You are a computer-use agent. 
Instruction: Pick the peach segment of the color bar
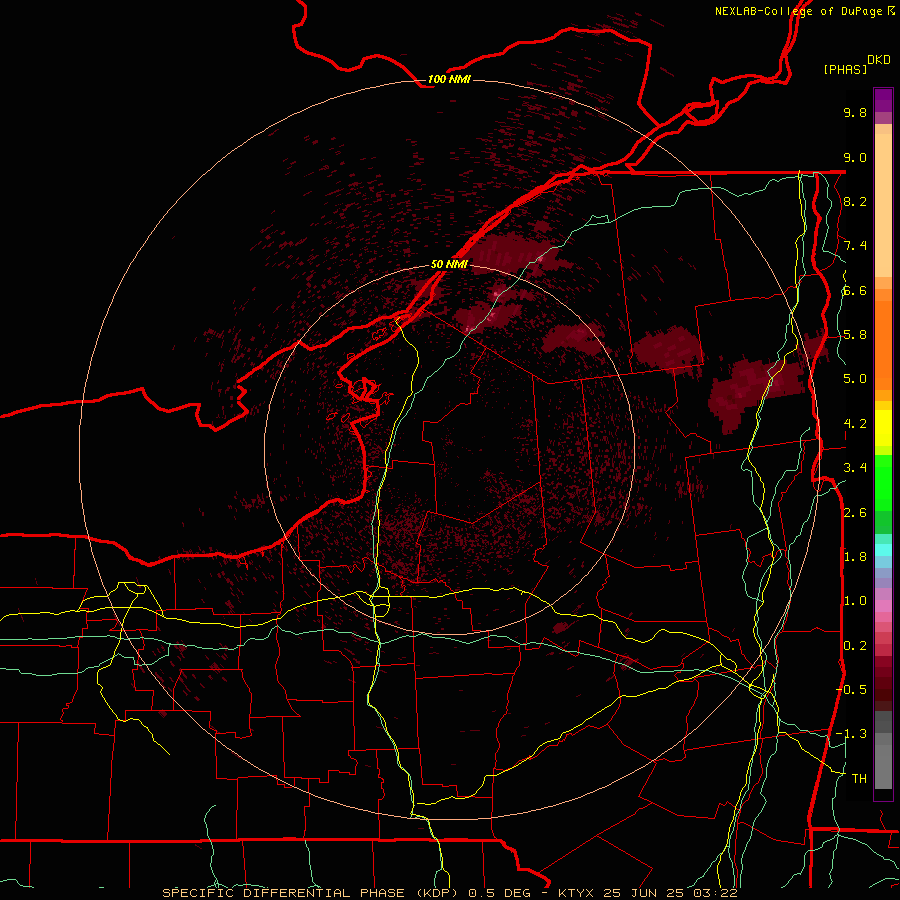click(x=883, y=204)
